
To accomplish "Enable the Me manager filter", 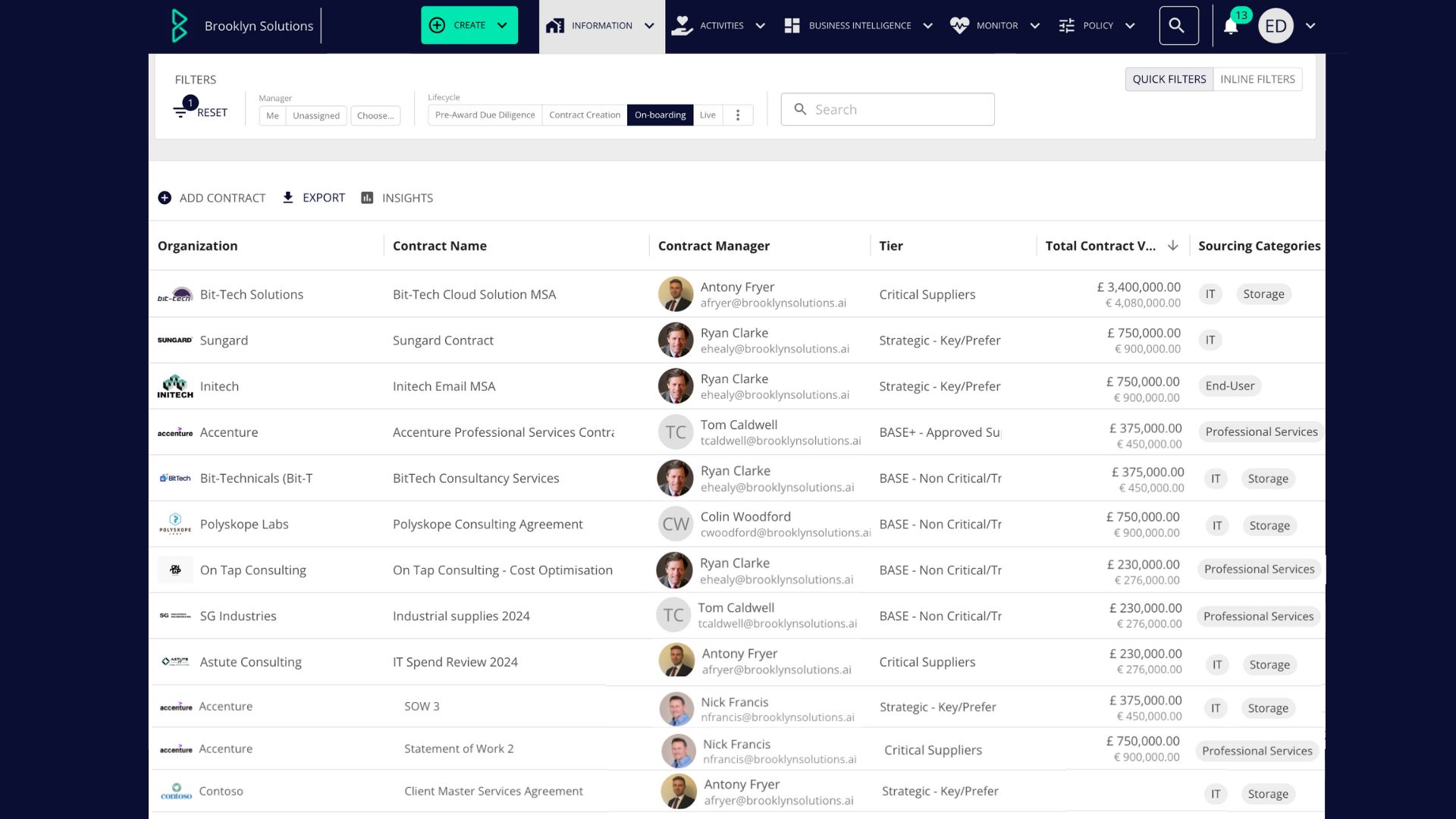I will pyautogui.click(x=272, y=115).
